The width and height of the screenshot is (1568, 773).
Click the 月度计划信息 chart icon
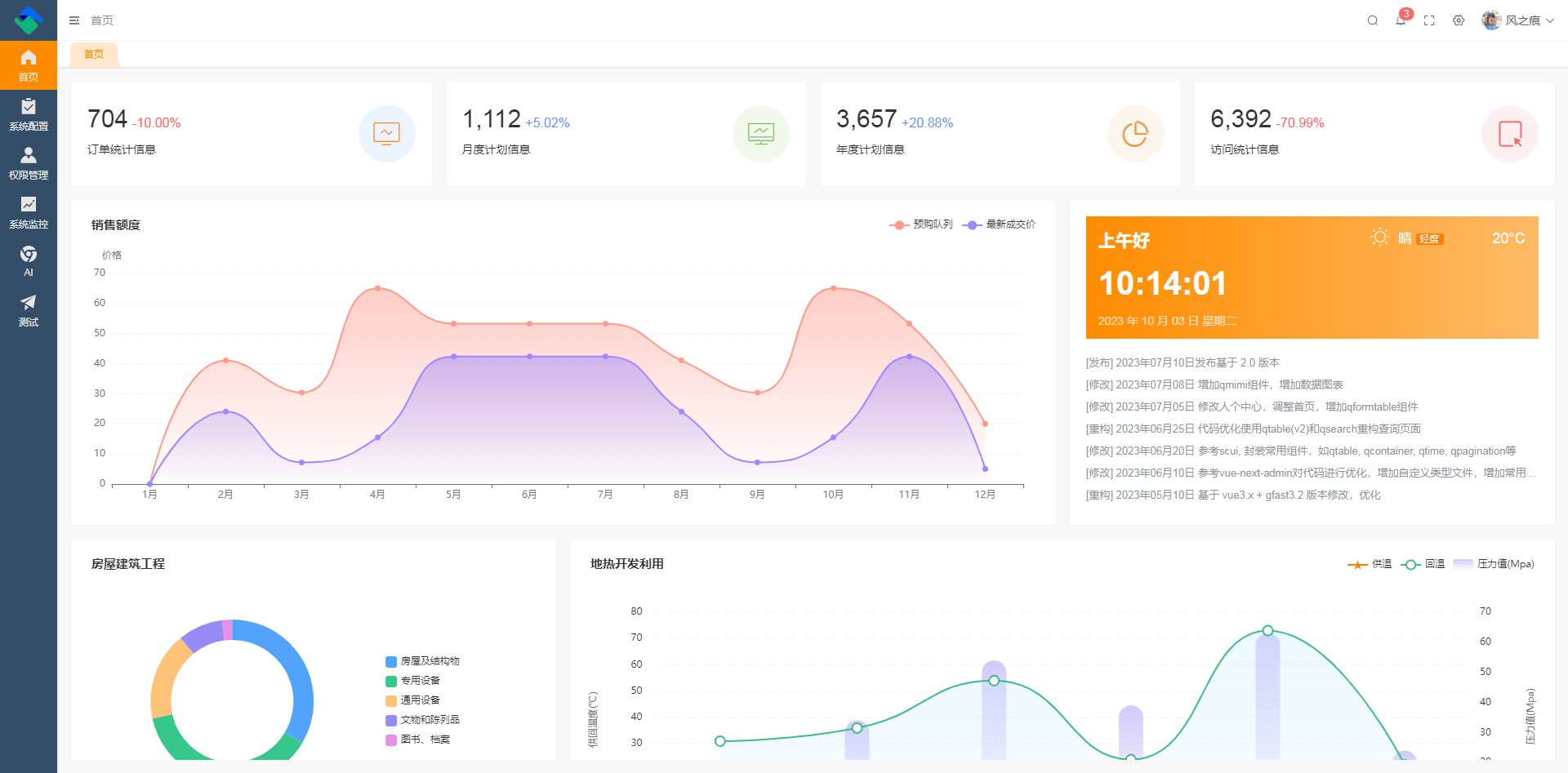[x=761, y=134]
